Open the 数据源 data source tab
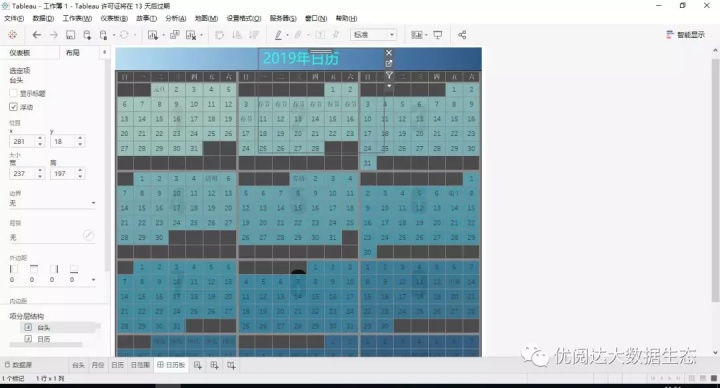The width and height of the screenshot is (720, 388). tap(18, 365)
